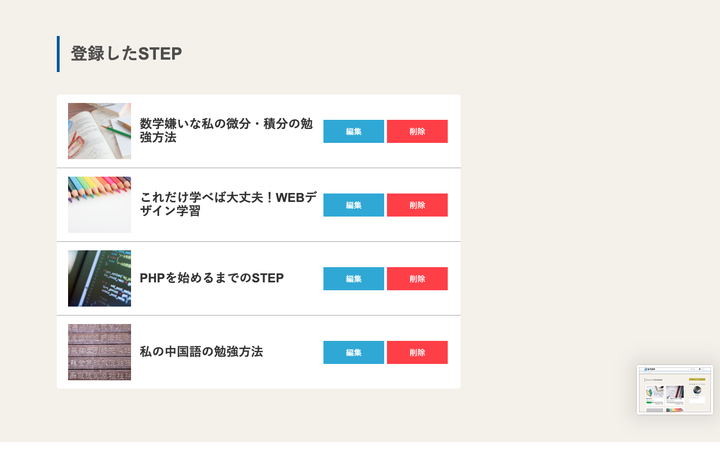720x450 pixels.
Task: Open the 私の中国語の勉強方法 title
Action: click(x=201, y=352)
